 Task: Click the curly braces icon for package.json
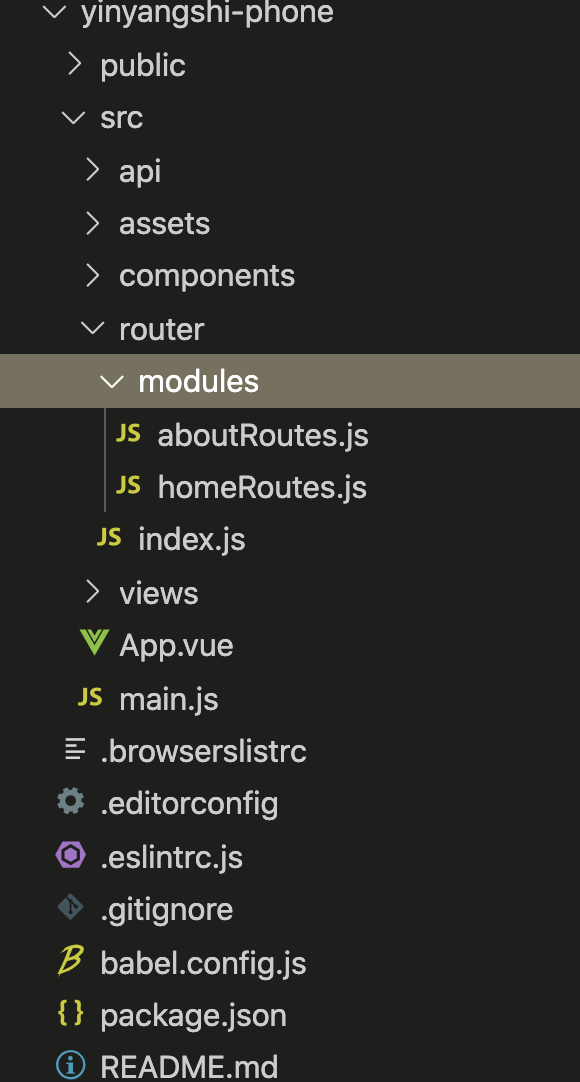click(x=70, y=1013)
